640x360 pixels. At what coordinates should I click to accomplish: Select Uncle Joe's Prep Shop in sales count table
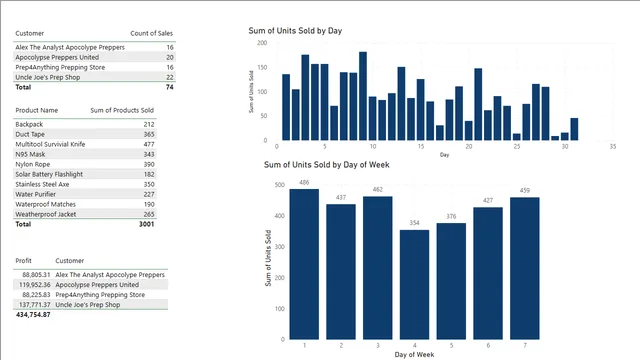coord(94,77)
